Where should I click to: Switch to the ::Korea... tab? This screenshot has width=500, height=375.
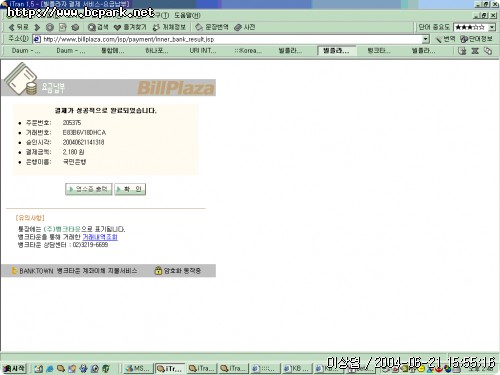248,51
